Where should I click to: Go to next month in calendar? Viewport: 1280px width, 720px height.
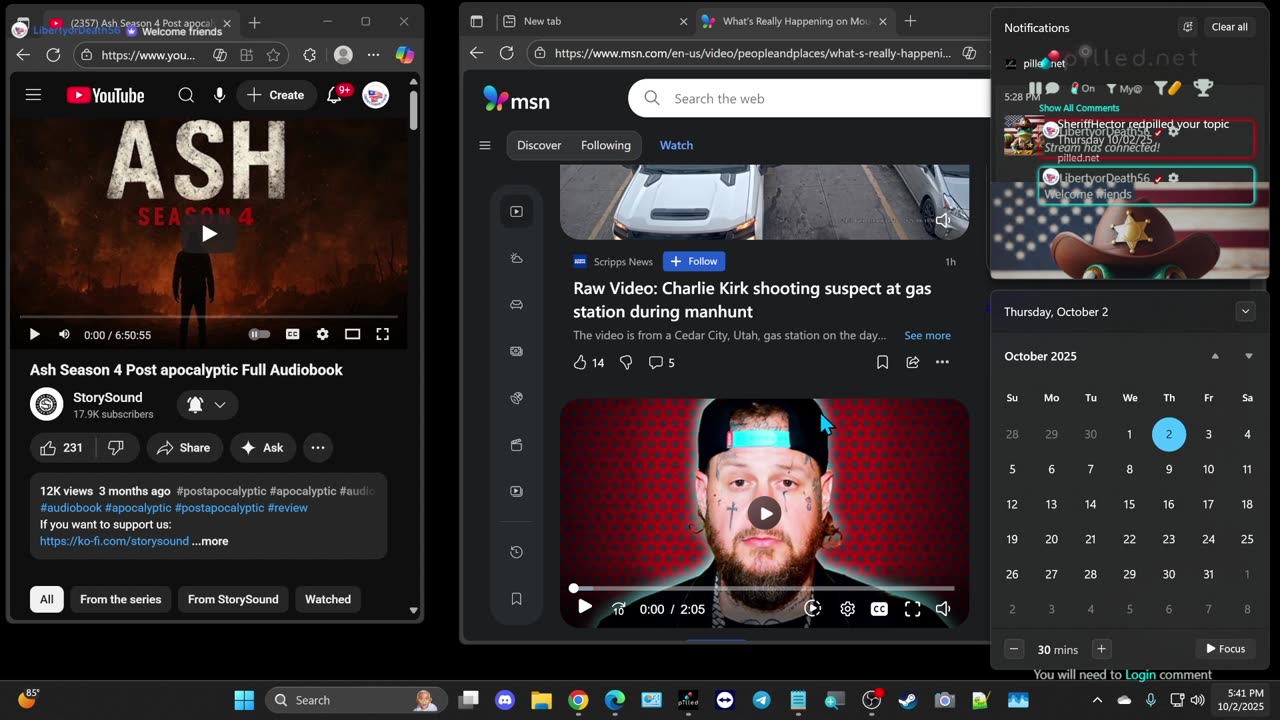pyautogui.click(x=1248, y=356)
